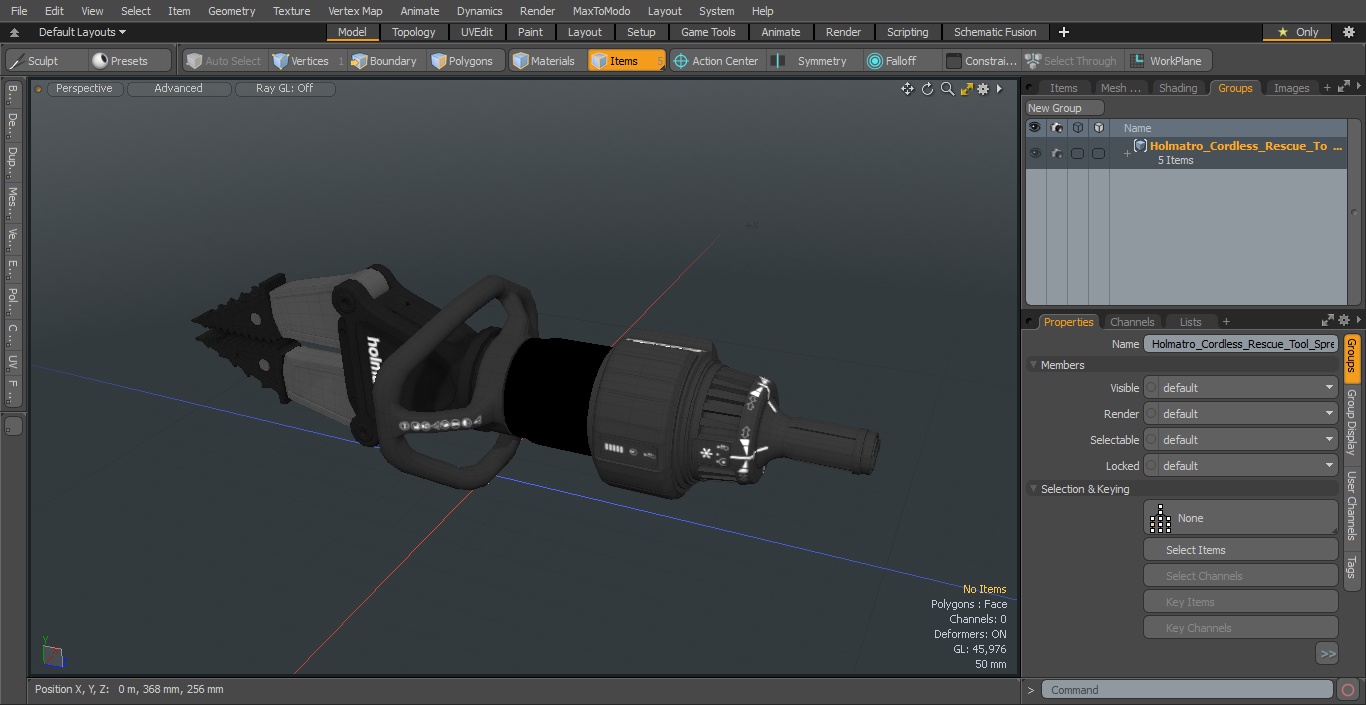This screenshot has height=705, width=1366.
Task: Switch to the Topology layout tab
Action: click(x=414, y=32)
